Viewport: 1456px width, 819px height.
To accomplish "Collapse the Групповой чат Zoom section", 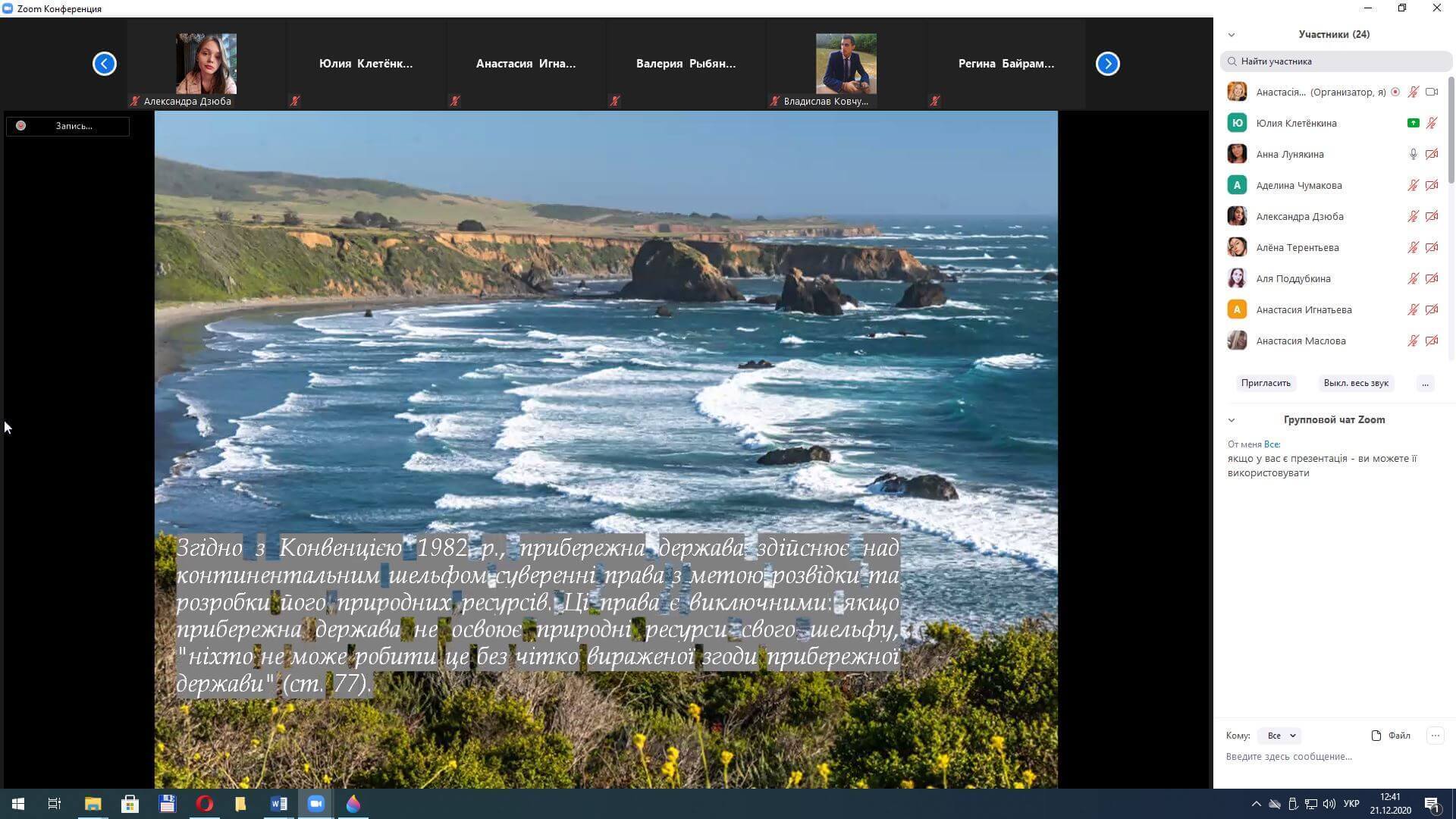I will [x=1232, y=420].
